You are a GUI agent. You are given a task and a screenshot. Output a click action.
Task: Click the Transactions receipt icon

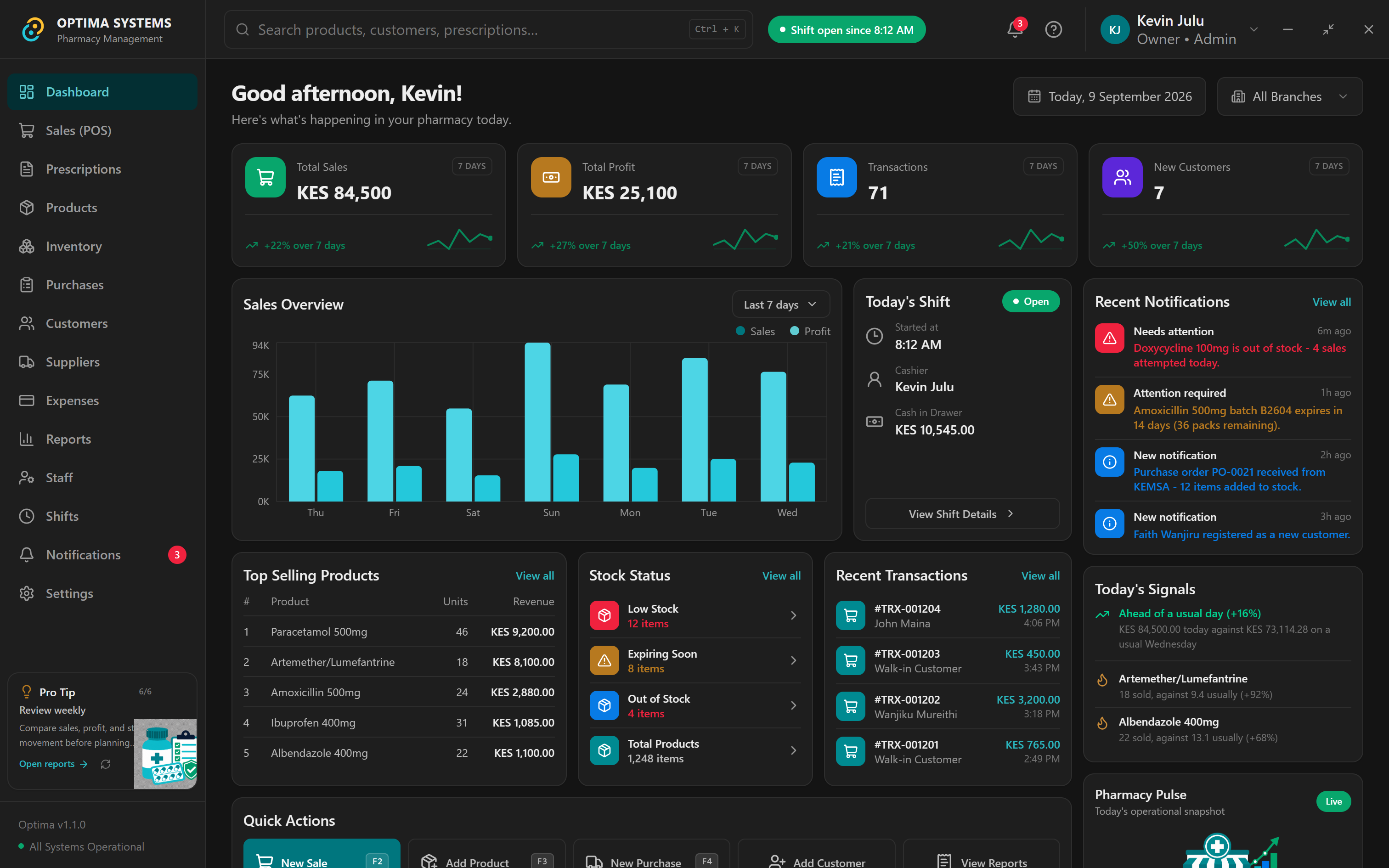[x=837, y=177]
